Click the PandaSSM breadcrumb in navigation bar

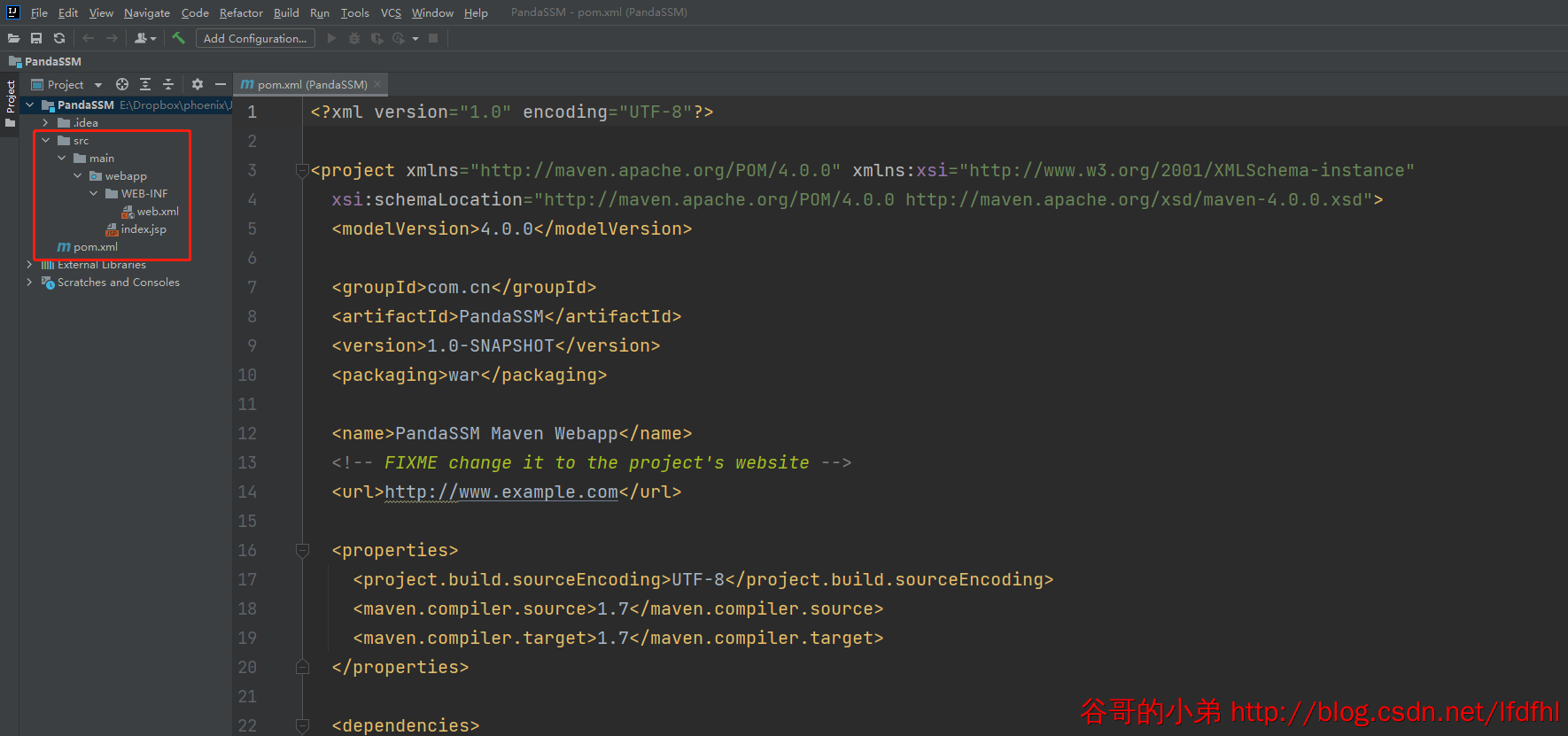click(x=45, y=61)
